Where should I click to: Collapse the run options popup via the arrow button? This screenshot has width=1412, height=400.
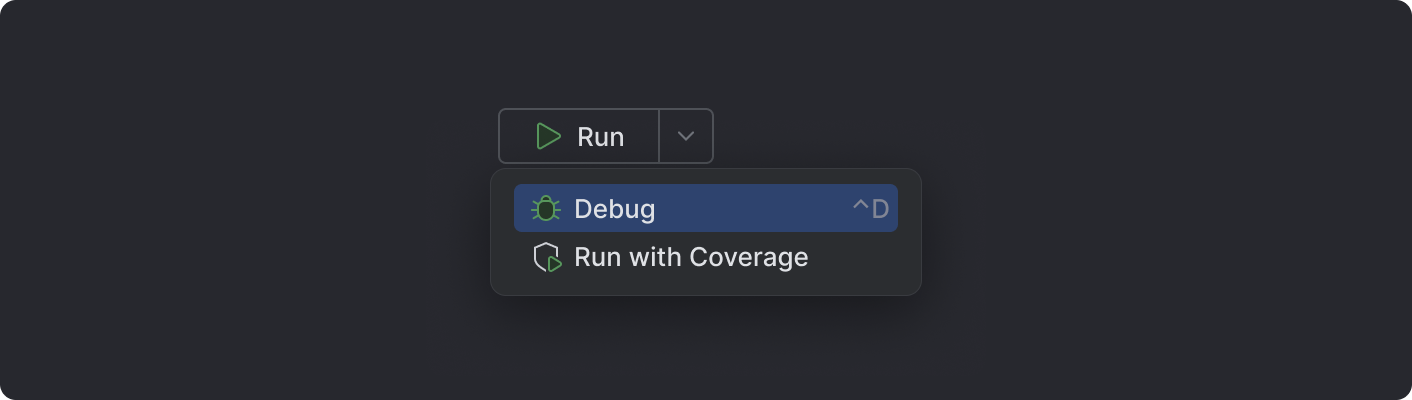click(x=686, y=136)
